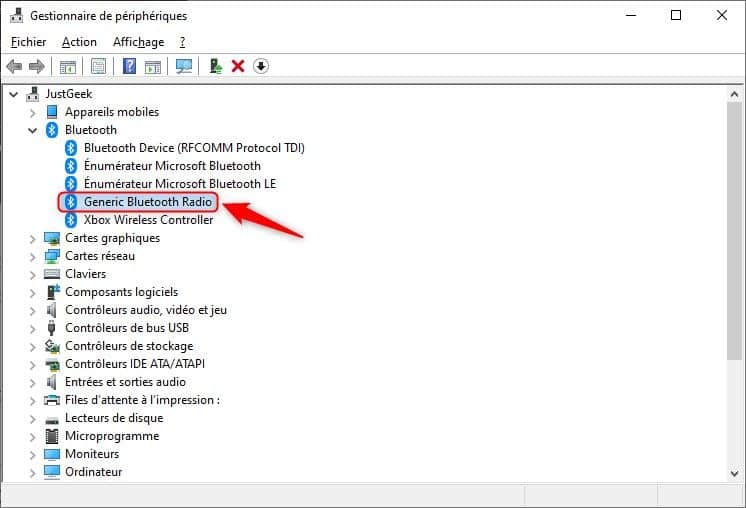The width and height of the screenshot is (746, 508).
Task: Select Xbox Wireless Controller device
Action: (x=148, y=220)
